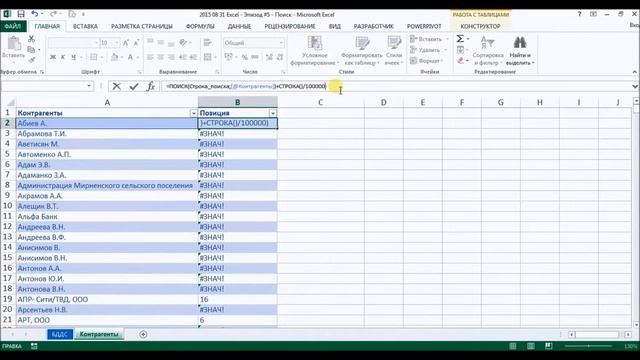Image resolution: width=640 pixels, height=360 pixels.
Task: Toggle Wrap Text in alignment group
Action: [x=207, y=42]
